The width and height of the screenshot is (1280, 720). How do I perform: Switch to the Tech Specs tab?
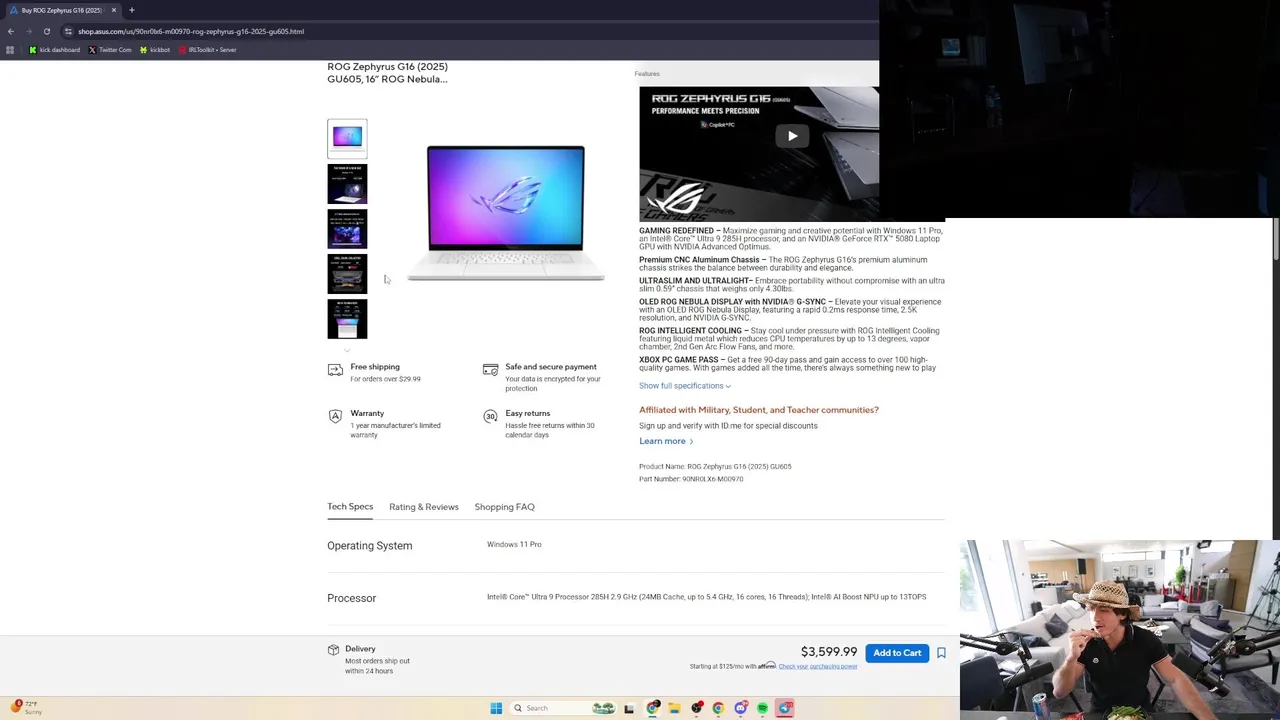[x=350, y=507]
